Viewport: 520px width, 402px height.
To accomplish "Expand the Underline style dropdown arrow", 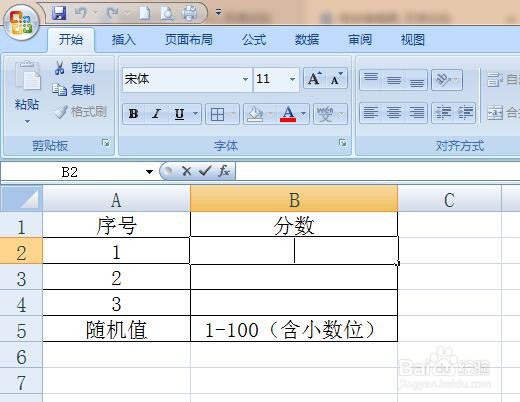I will [x=196, y=114].
